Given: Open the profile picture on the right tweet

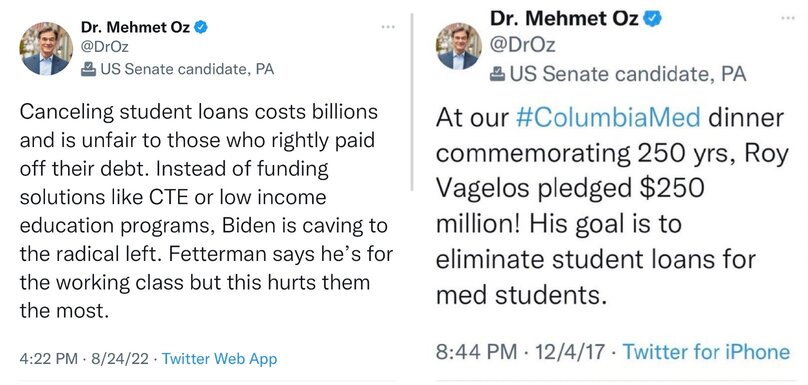Looking at the screenshot, I should 458,46.
